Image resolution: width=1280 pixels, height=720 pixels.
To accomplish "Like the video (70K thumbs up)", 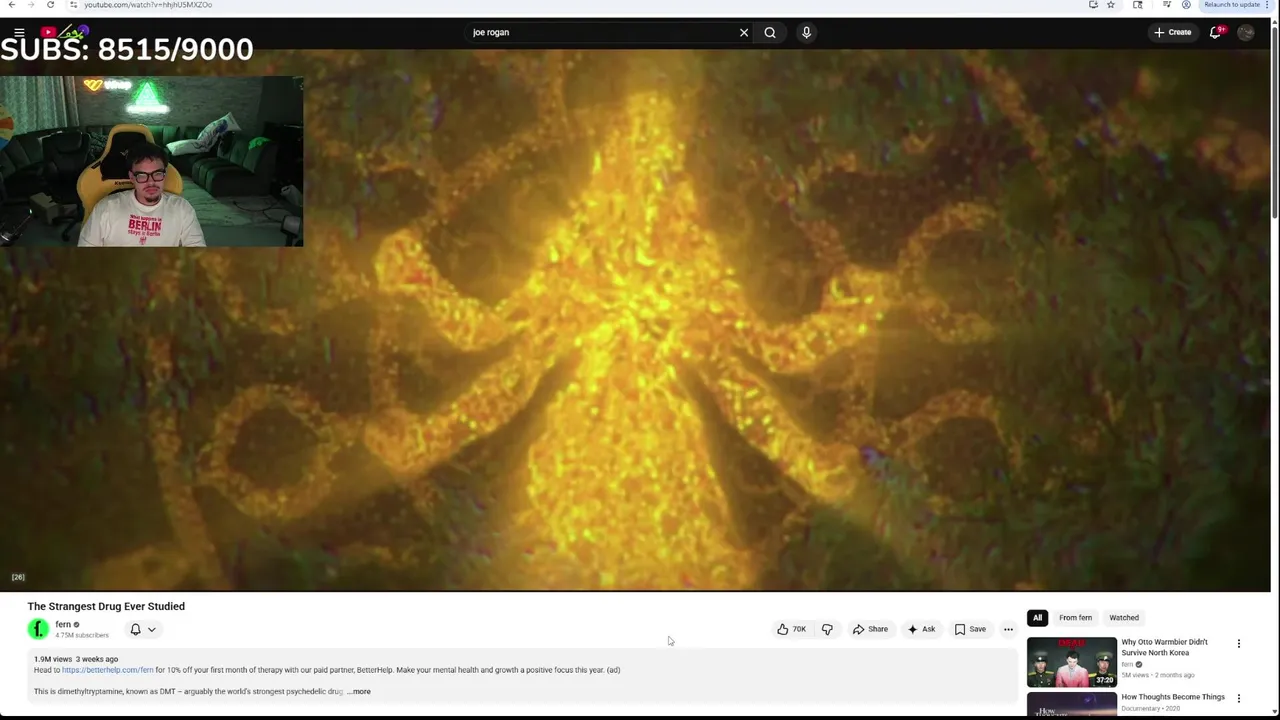I will [x=791, y=629].
